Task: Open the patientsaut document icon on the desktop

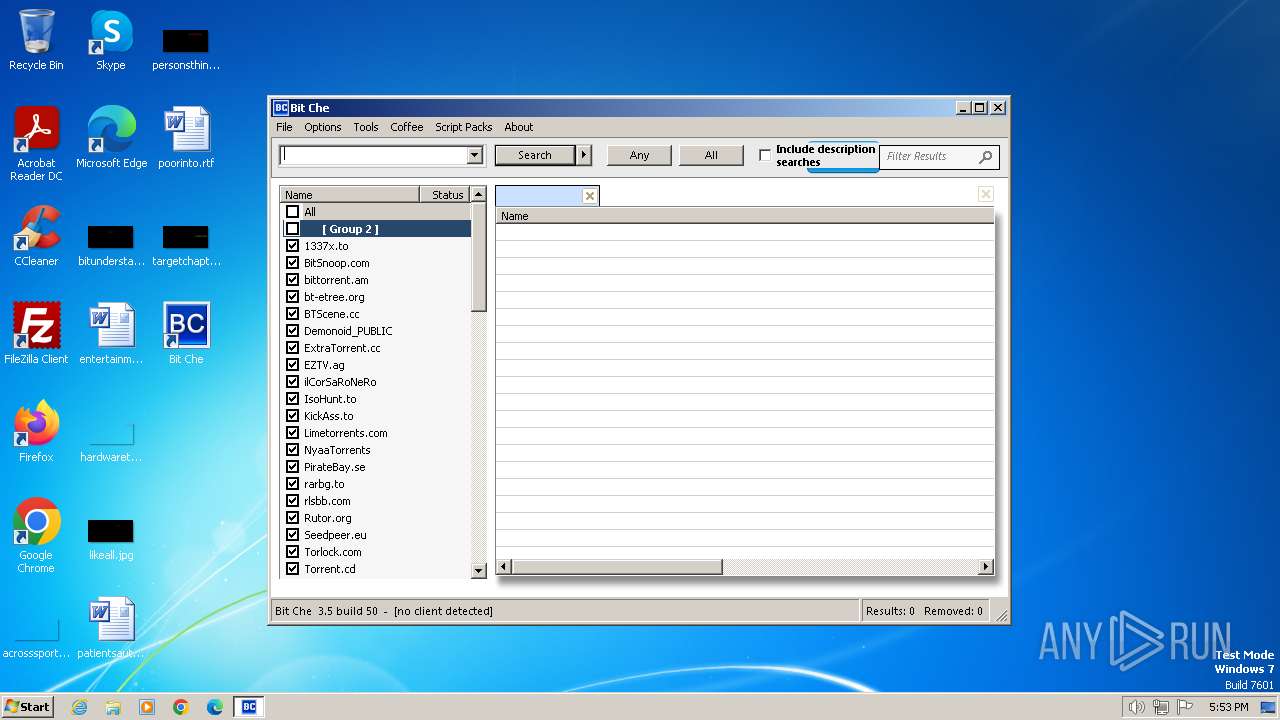Action: (x=111, y=627)
